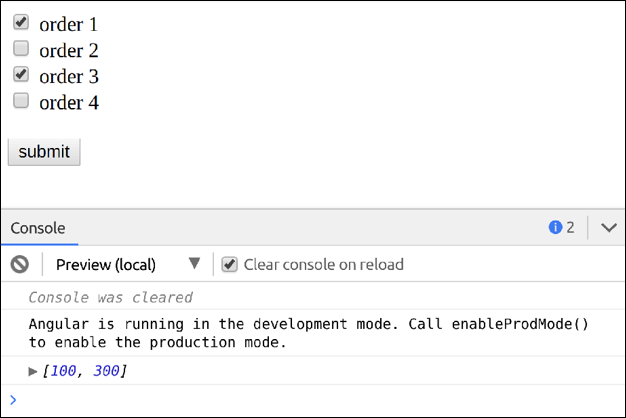The image size is (626, 418).
Task: Disable Clear console on reload checkbox
Action: tap(230, 264)
